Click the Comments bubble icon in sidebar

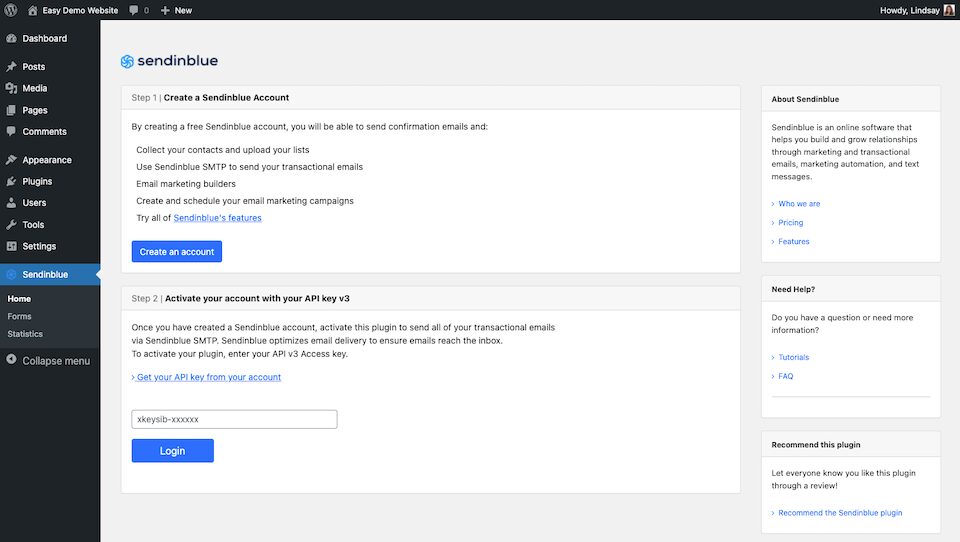click(x=11, y=131)
